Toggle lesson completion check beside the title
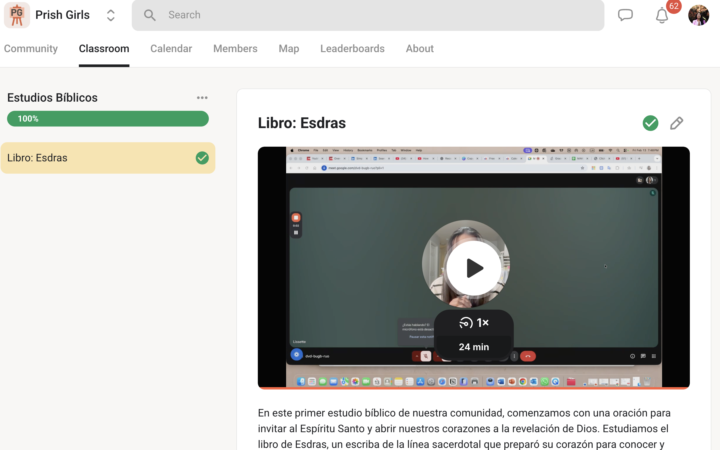 click(650, 123)
